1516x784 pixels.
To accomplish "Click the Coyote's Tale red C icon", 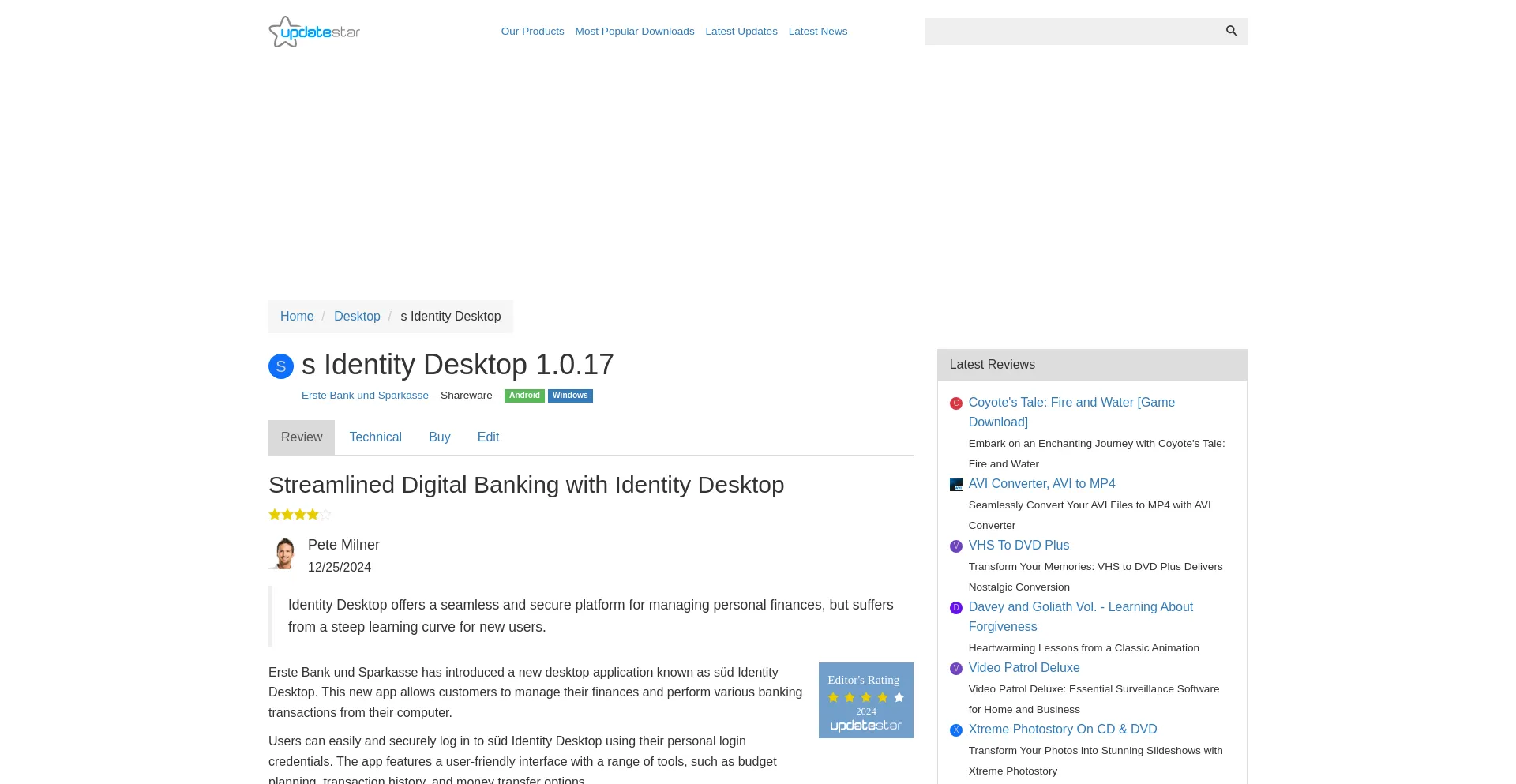I will click(955, 403).
